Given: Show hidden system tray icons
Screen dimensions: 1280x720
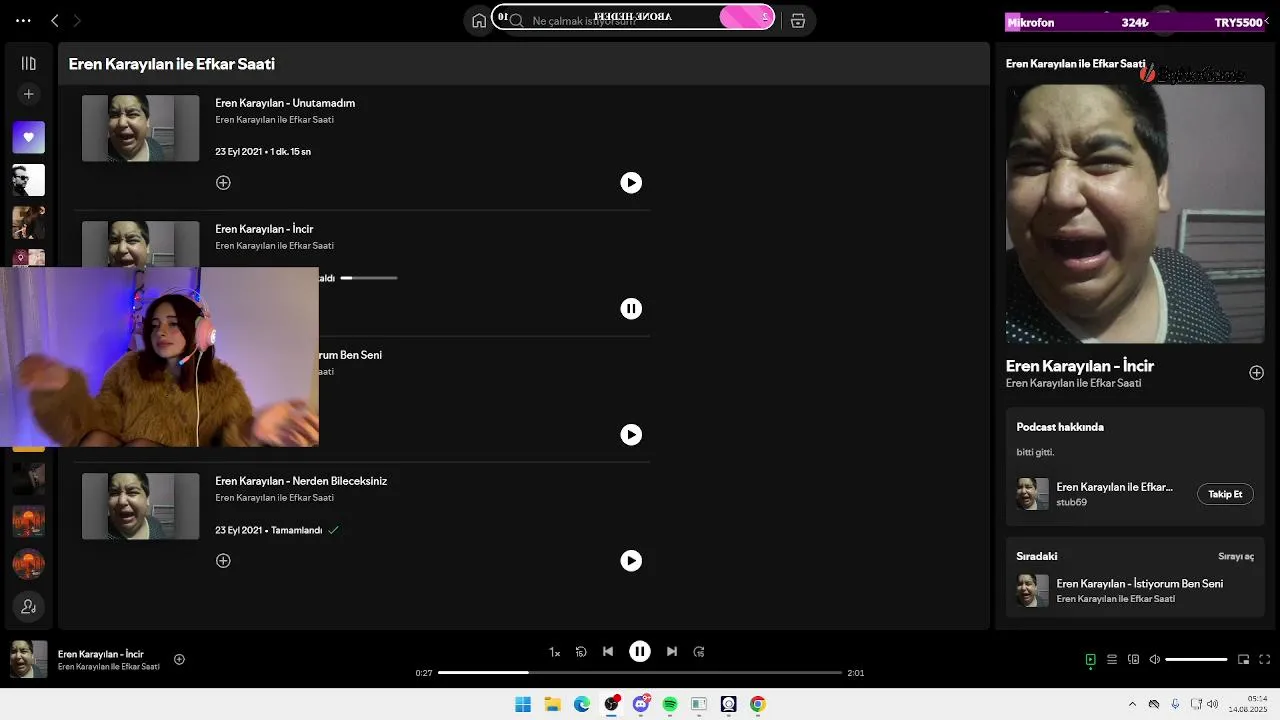Looking at the screenshot, I should pyautogui.click(x=1132, y=704).
